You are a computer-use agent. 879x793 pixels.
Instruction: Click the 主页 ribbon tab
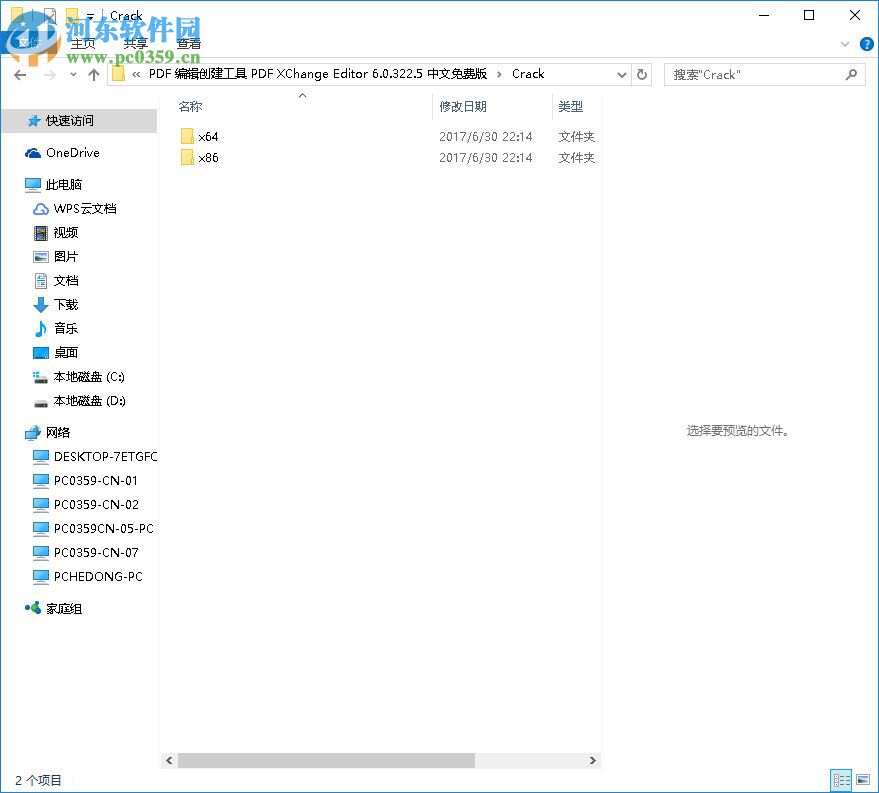(84, 43)
